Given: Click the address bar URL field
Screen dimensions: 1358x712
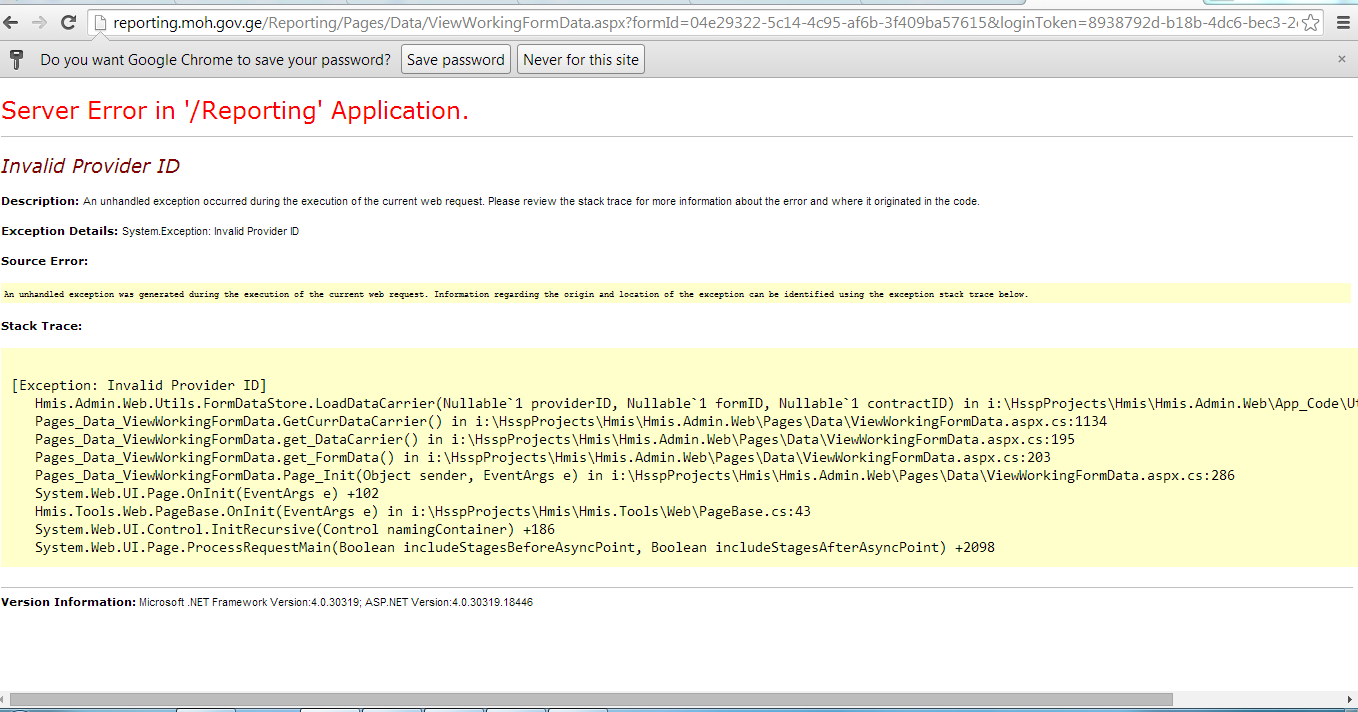Looking at the screenshot, I should (x=700, y=22).
